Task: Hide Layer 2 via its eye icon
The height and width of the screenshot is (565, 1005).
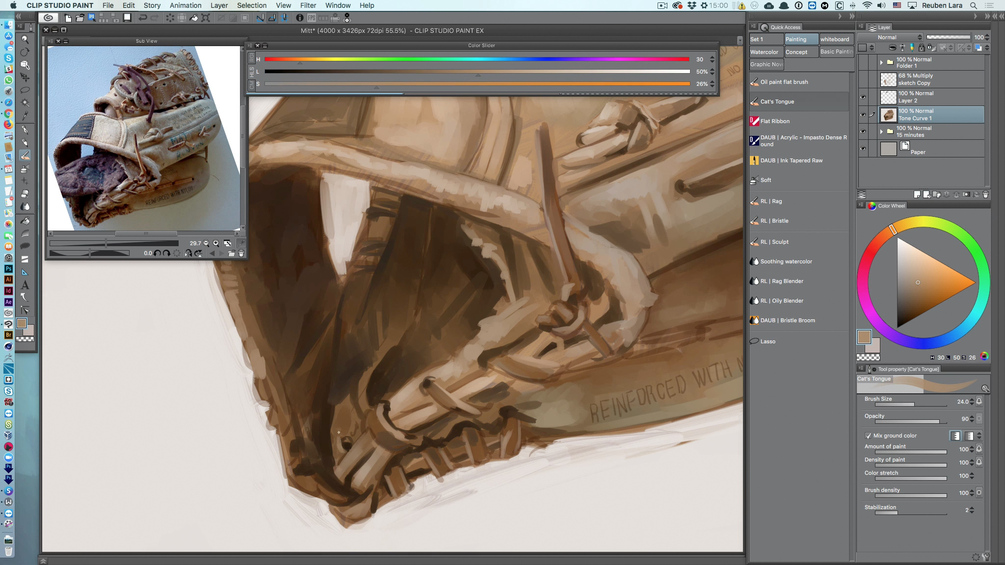Action: coord(864,97)
